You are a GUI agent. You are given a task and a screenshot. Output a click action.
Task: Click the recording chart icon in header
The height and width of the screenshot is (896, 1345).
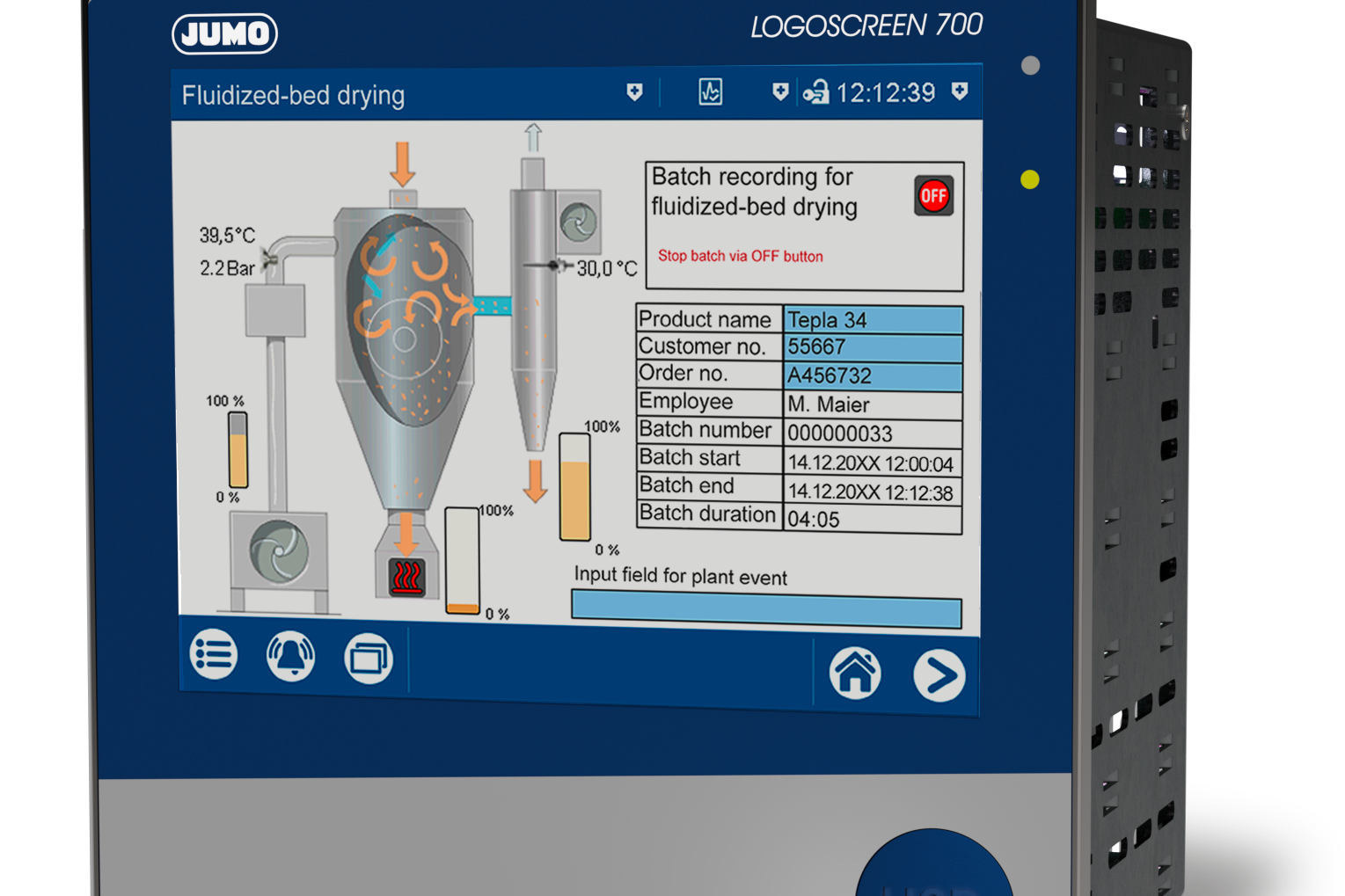710,91
